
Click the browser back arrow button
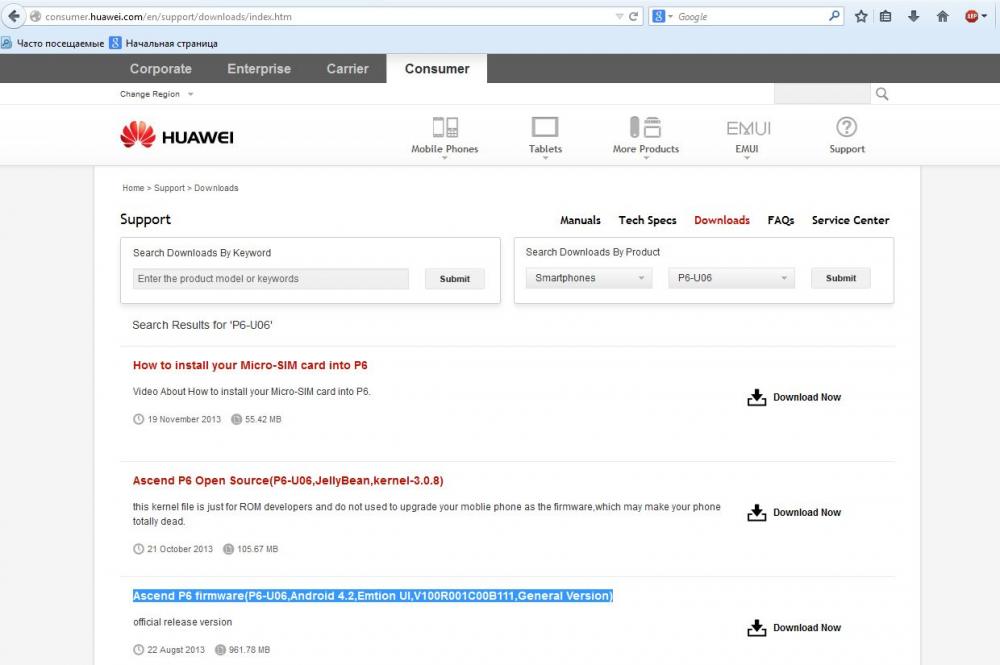tap(14, 17)
